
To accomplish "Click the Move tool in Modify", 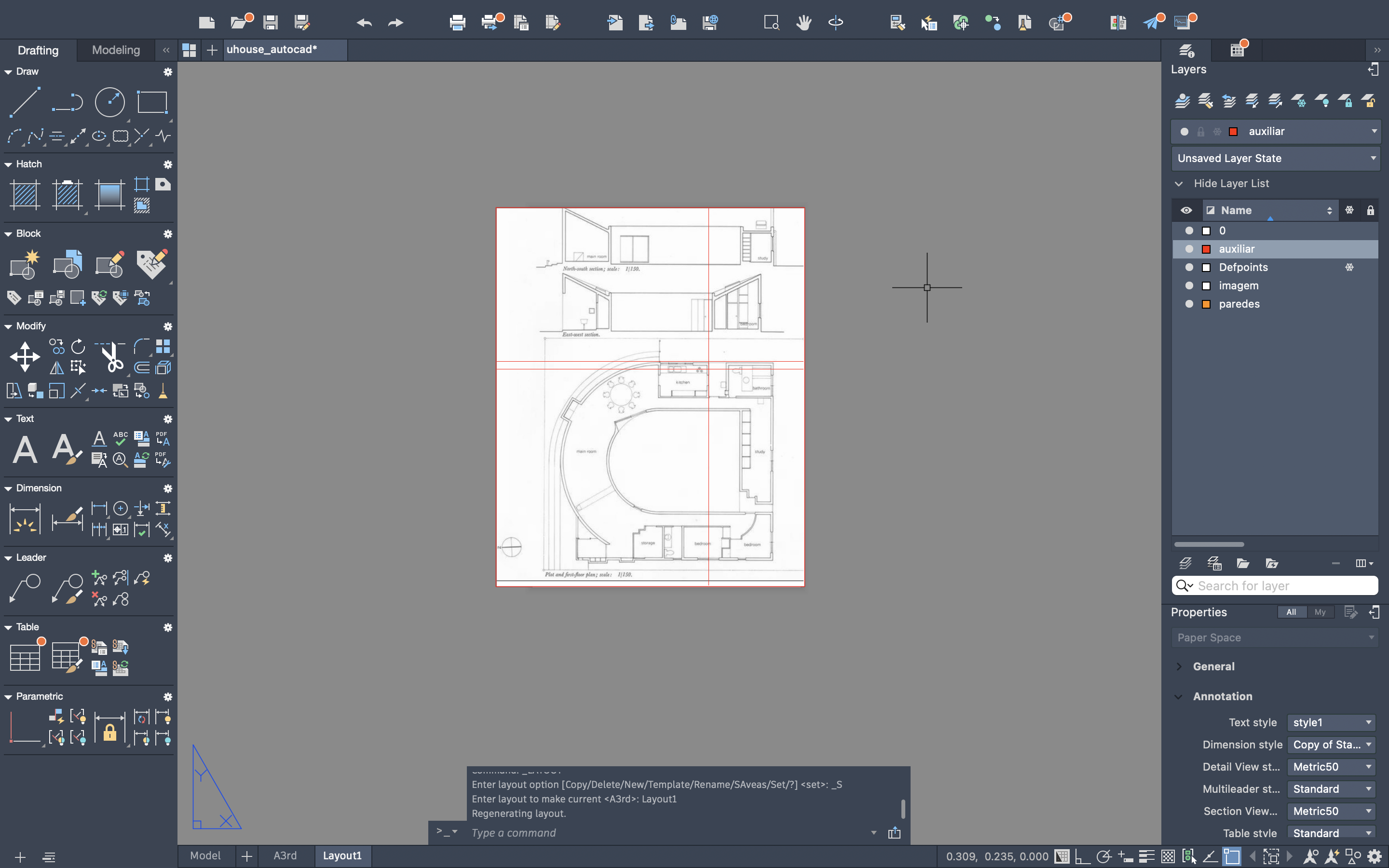I will [x=25, y=356].
